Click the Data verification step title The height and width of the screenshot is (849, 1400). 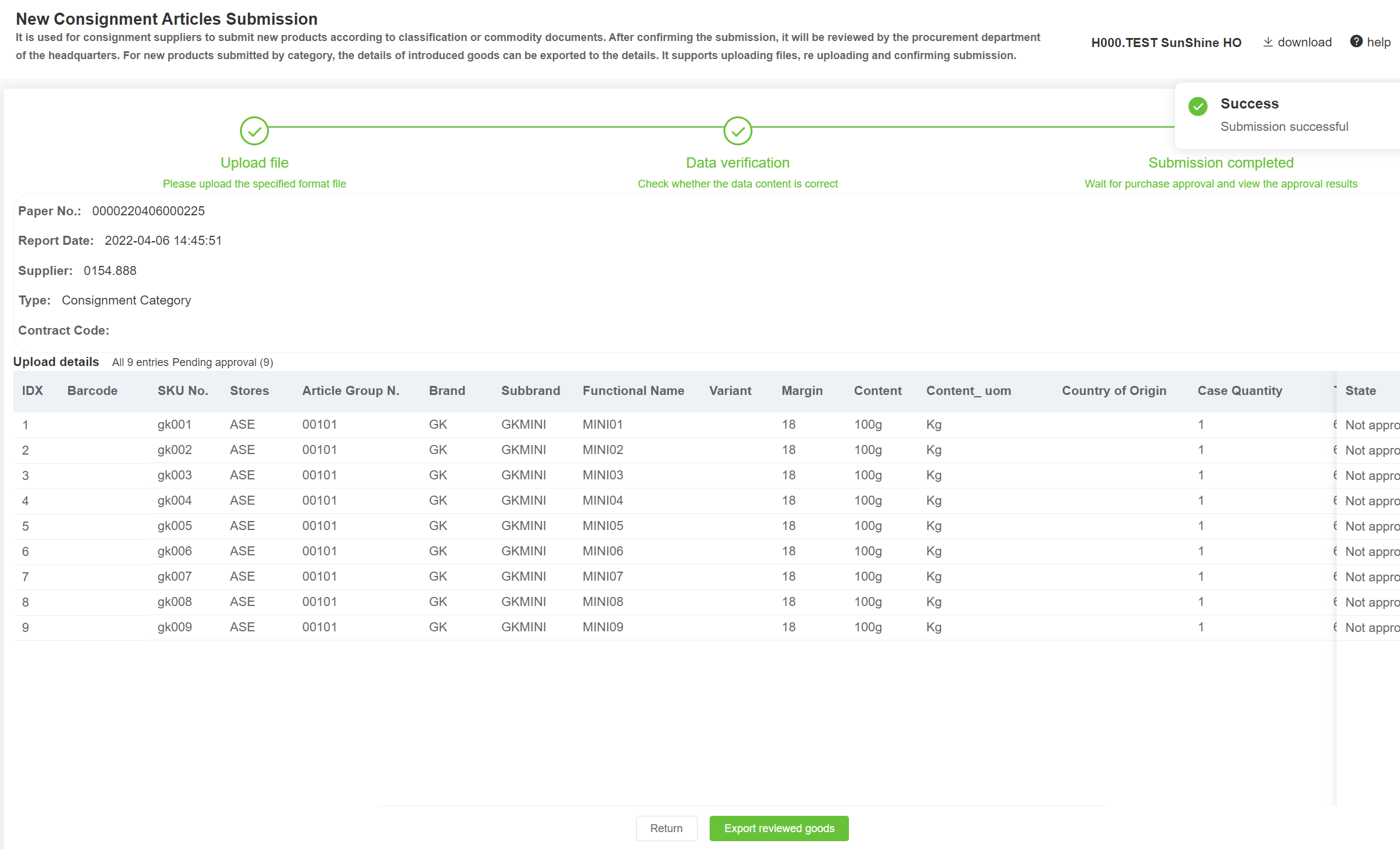[x=737, y=163]
